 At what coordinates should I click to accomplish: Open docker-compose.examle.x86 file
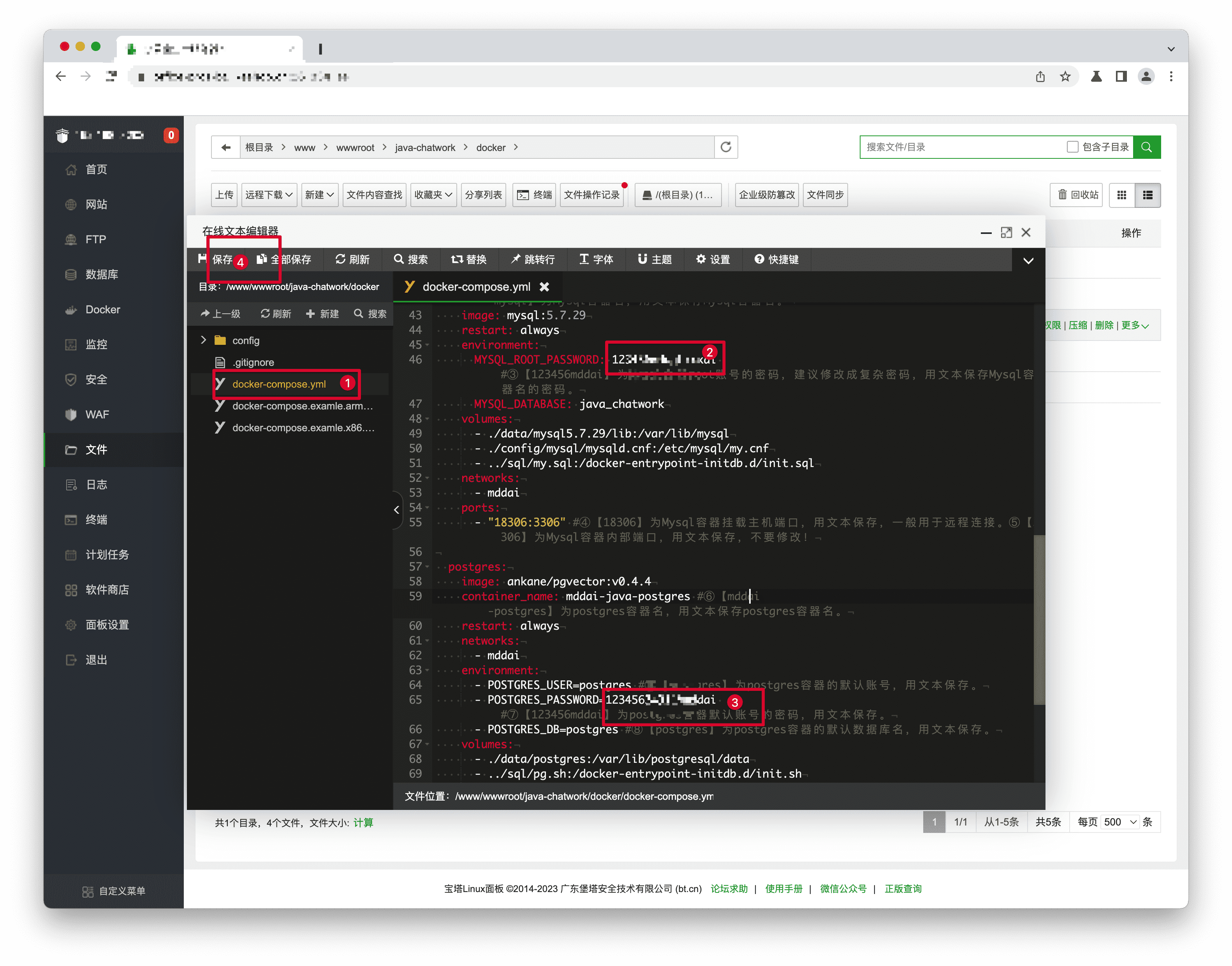(x=303, y=428)
